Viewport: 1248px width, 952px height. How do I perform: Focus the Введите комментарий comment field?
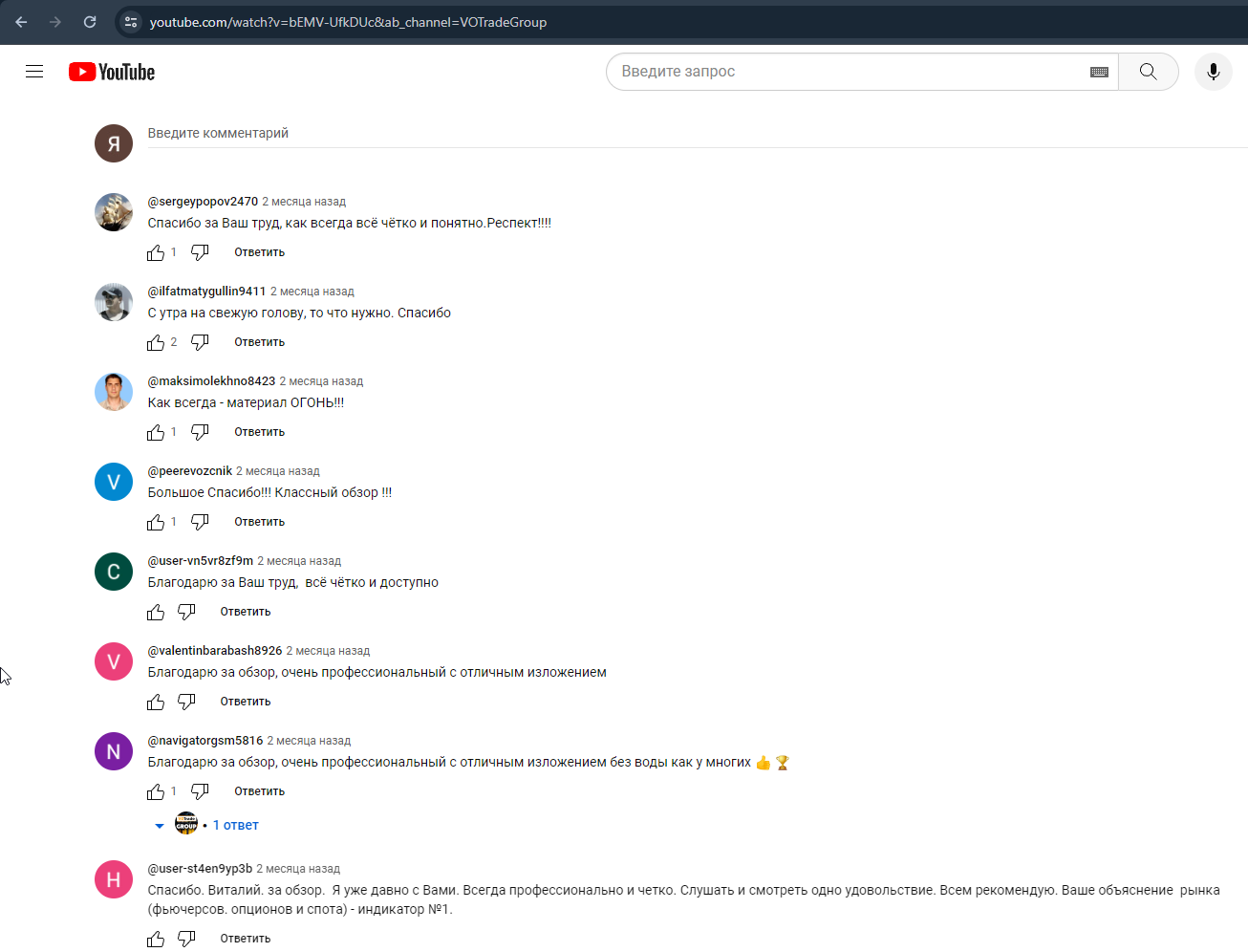pyautogui.click(x=698, y=134)
